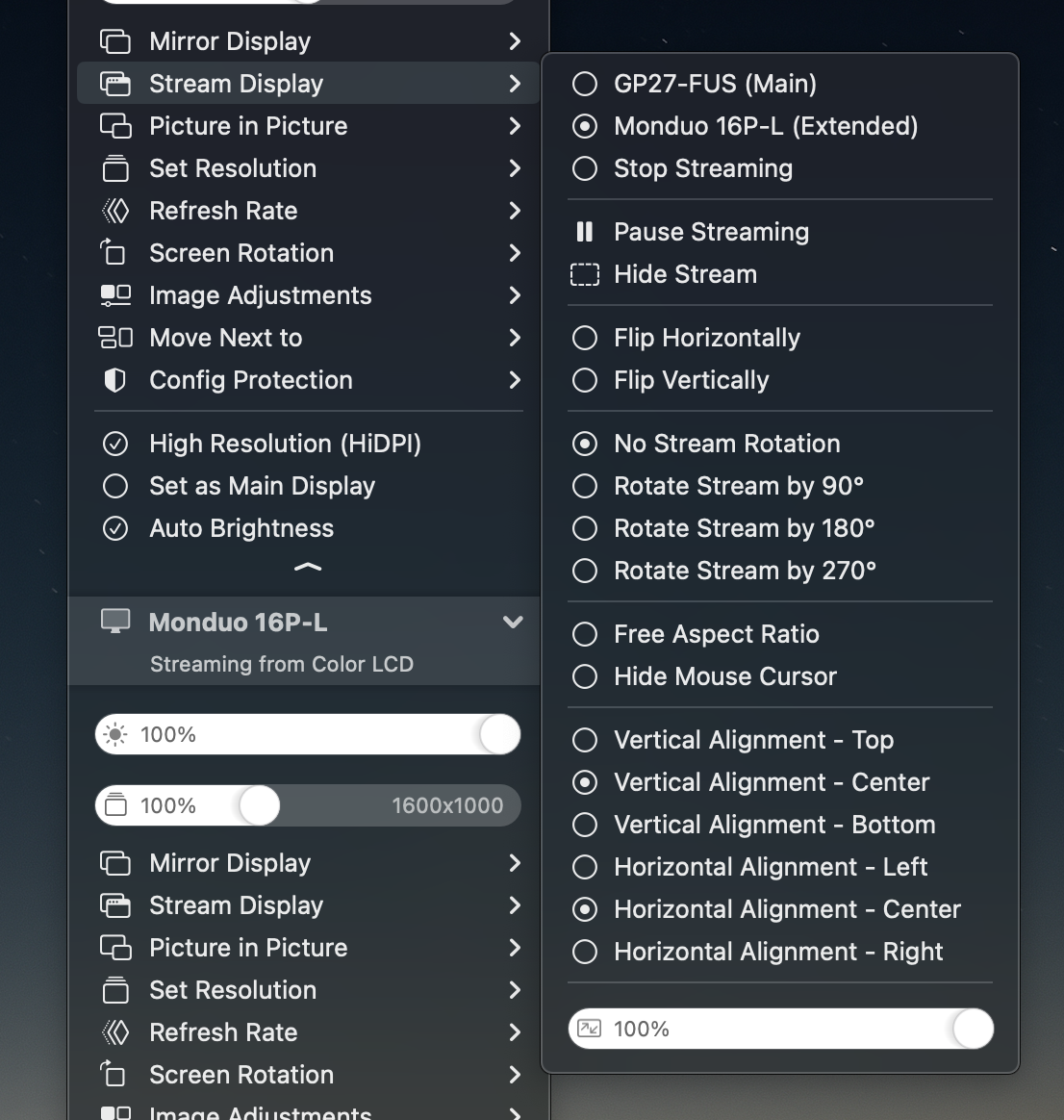The height and width of the screenshot is (1120, 1064).
Task: Click the Config Protection shield icon
Action: 114,380
